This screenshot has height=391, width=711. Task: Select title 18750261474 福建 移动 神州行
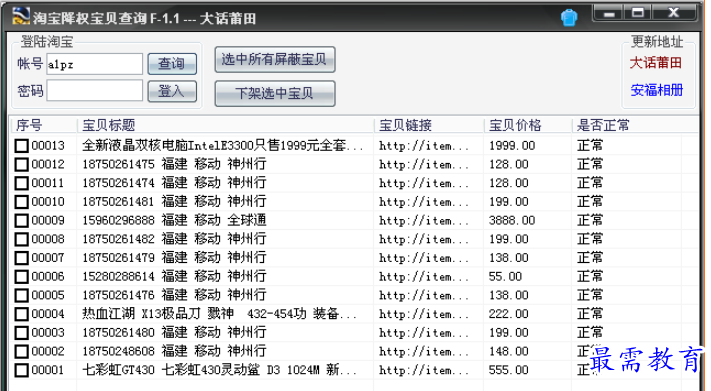[x=174, y=183]
